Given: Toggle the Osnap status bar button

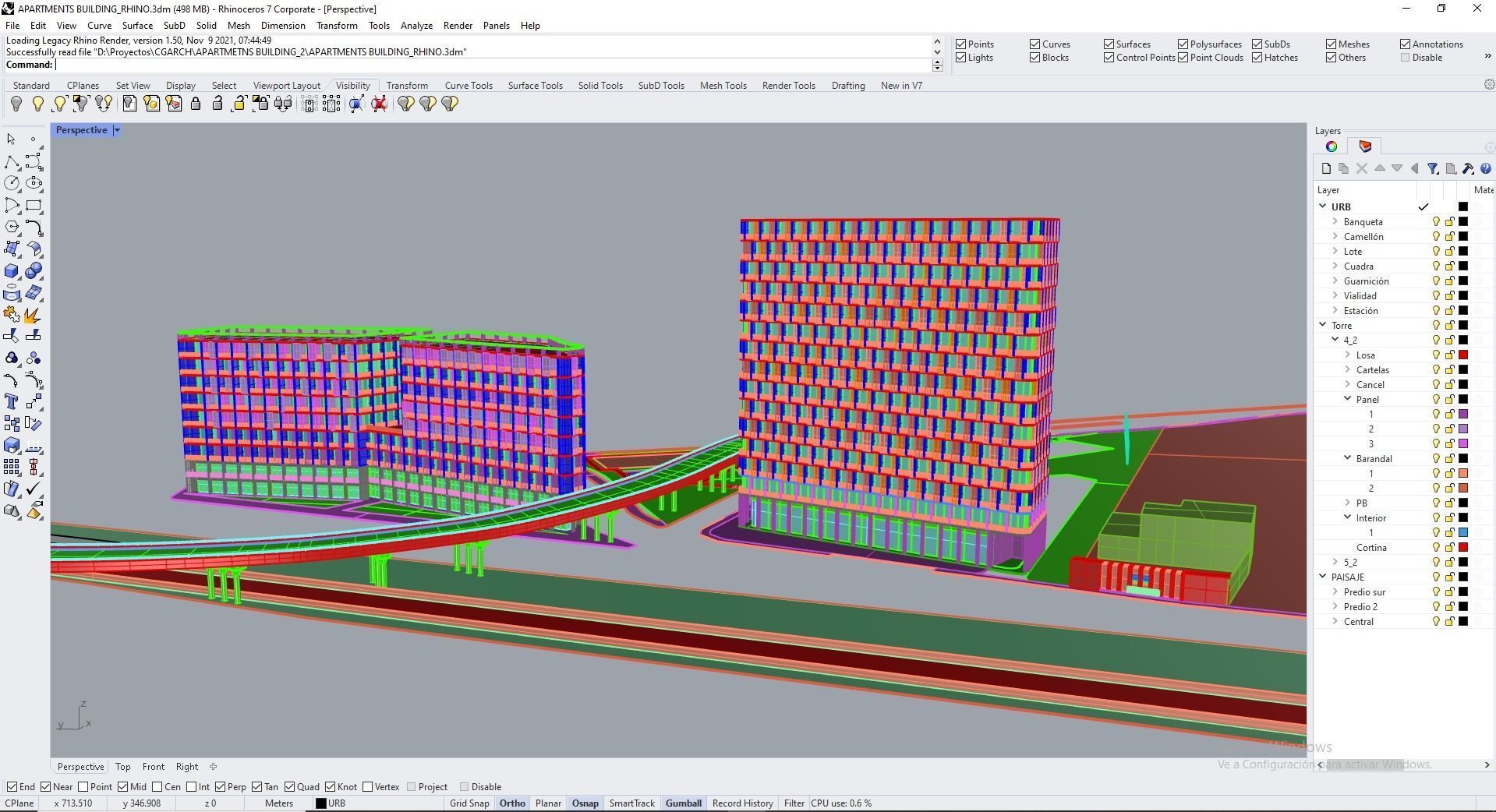Looking at the screenshot, I should [x=585, y=803].
